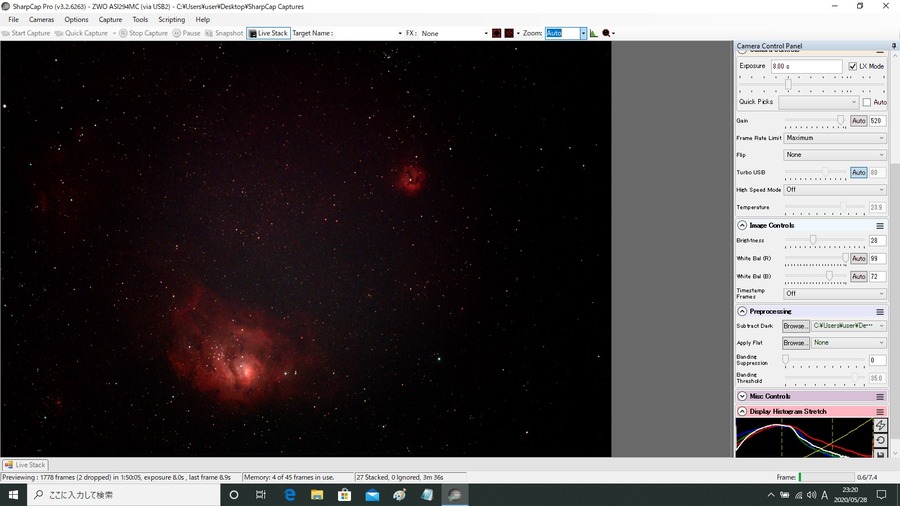Viewport: 900px width, 506px height.
Task: Toggle Auto for White Bal (R)
Action: tap(858, 258)
